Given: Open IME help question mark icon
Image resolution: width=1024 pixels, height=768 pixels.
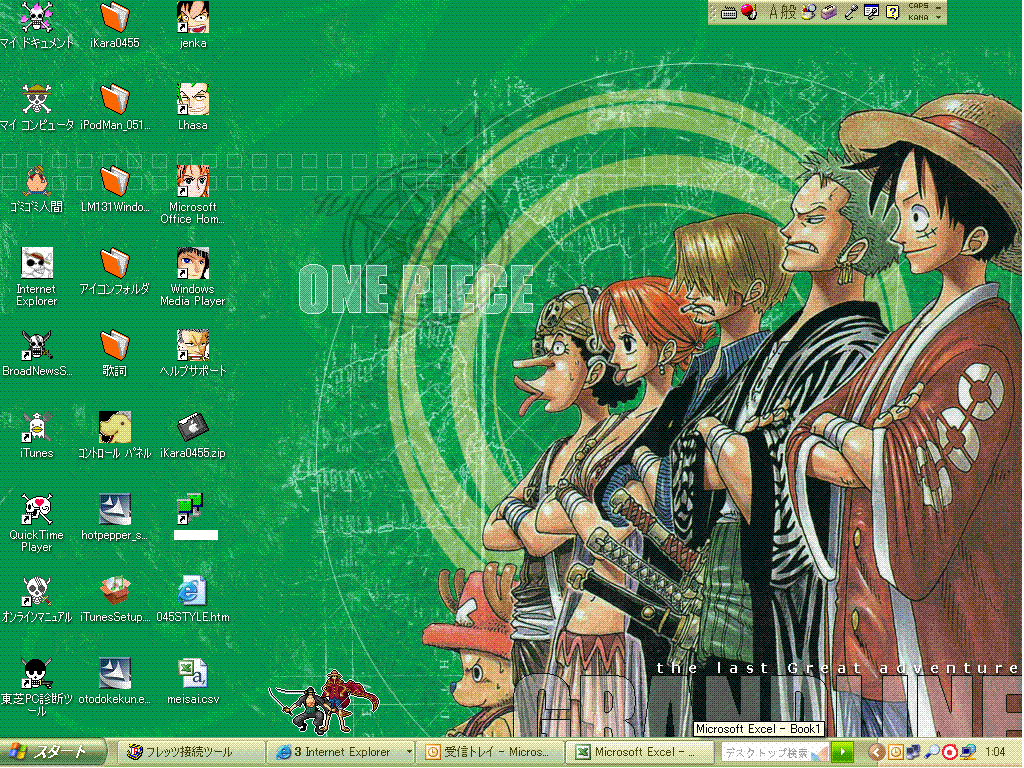Looking at the screenshot, I should point(892,12).
